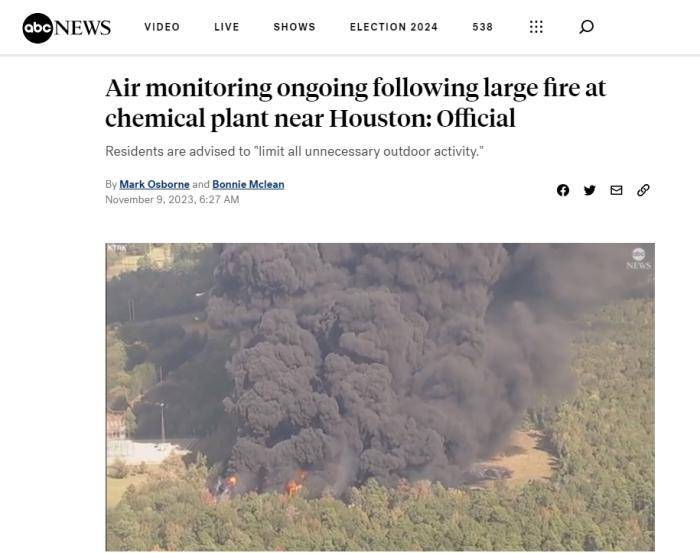700x553 pixels.
Task: Open the 538 navigation link
Action: coord(483,27)
